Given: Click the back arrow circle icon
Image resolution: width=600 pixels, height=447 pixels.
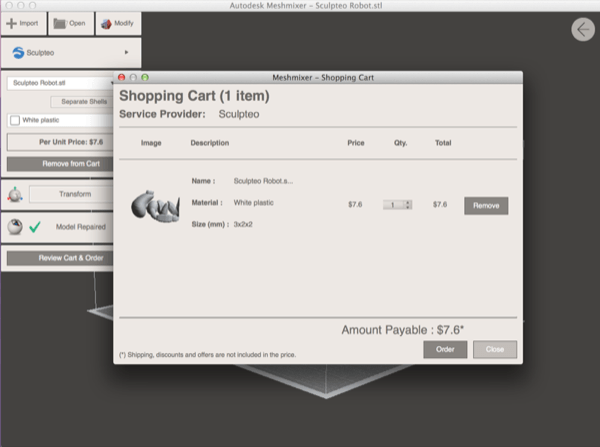Looking at the screenshot, I should [x=583, y=30].
